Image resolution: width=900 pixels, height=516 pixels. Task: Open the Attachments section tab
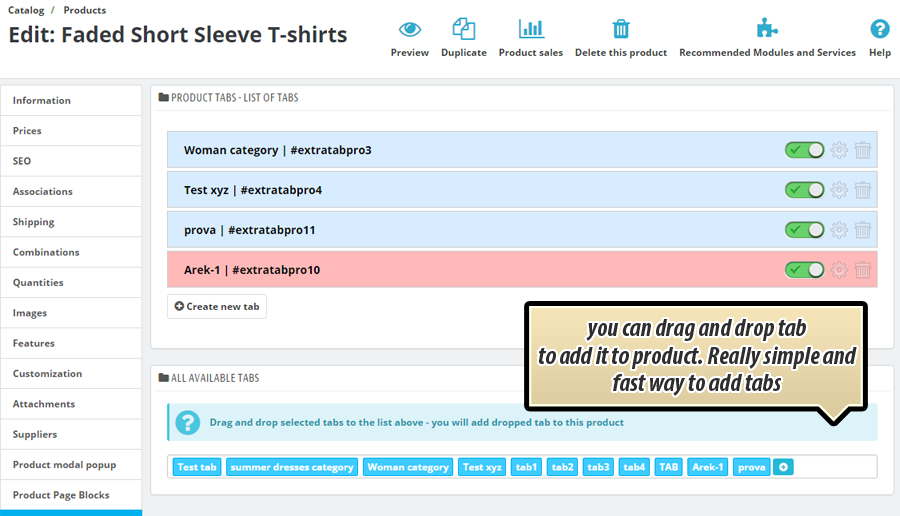click(x=71, y=405)
